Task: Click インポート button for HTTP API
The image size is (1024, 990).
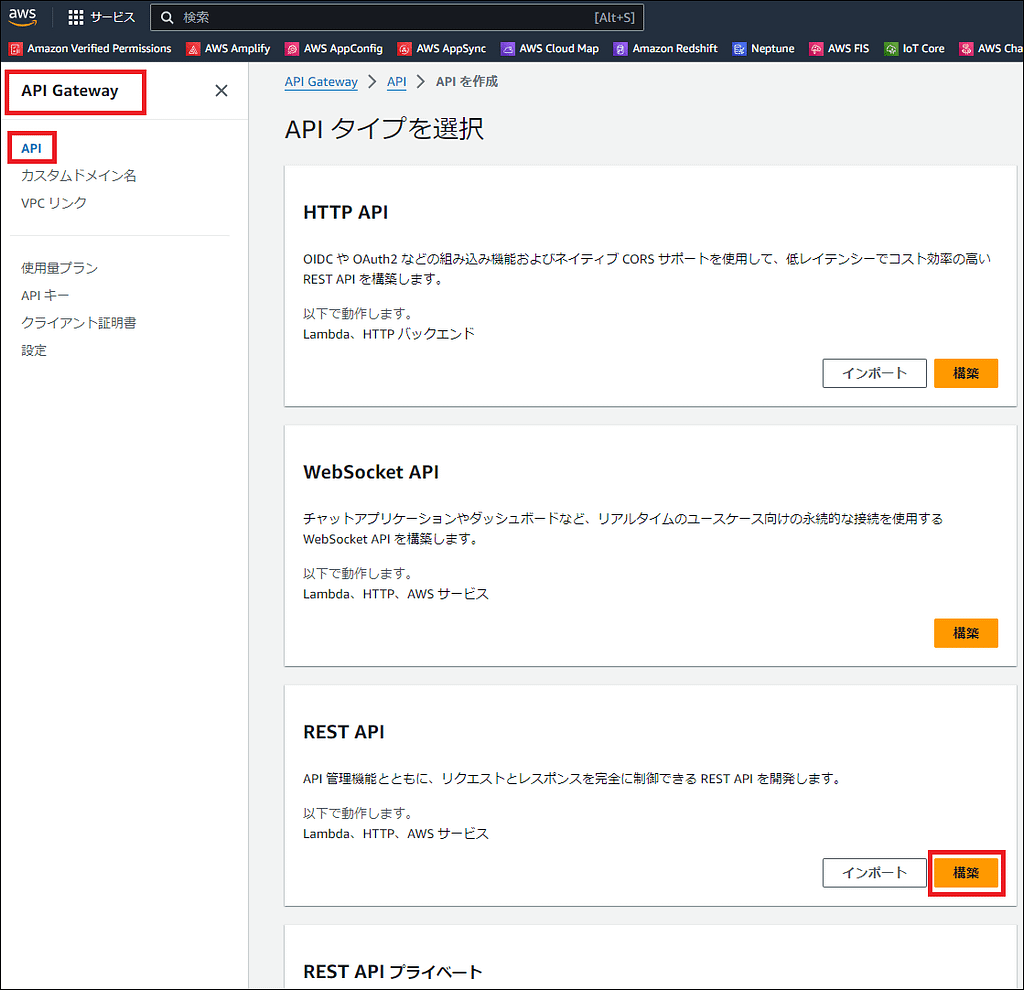Action: [874, 373]
